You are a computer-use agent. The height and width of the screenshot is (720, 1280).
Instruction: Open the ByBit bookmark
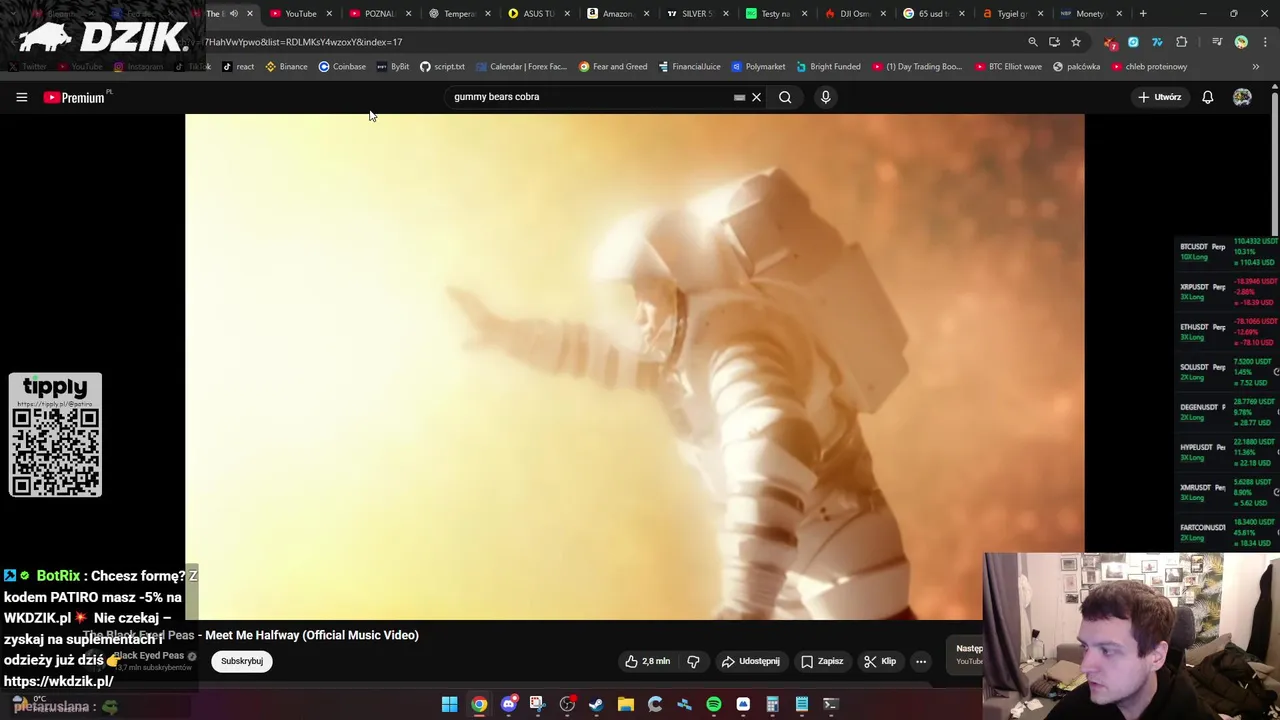393,67
